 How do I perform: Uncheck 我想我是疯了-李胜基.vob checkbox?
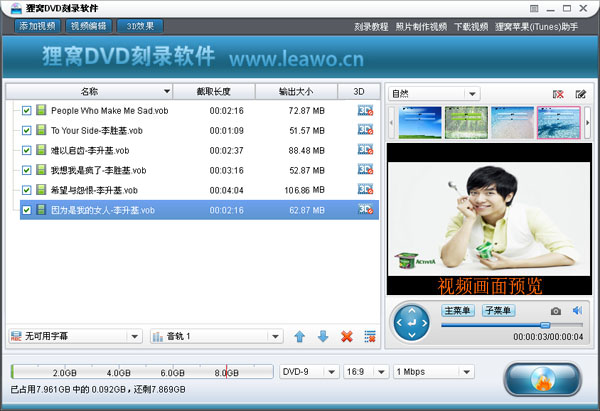pos(26,170)
